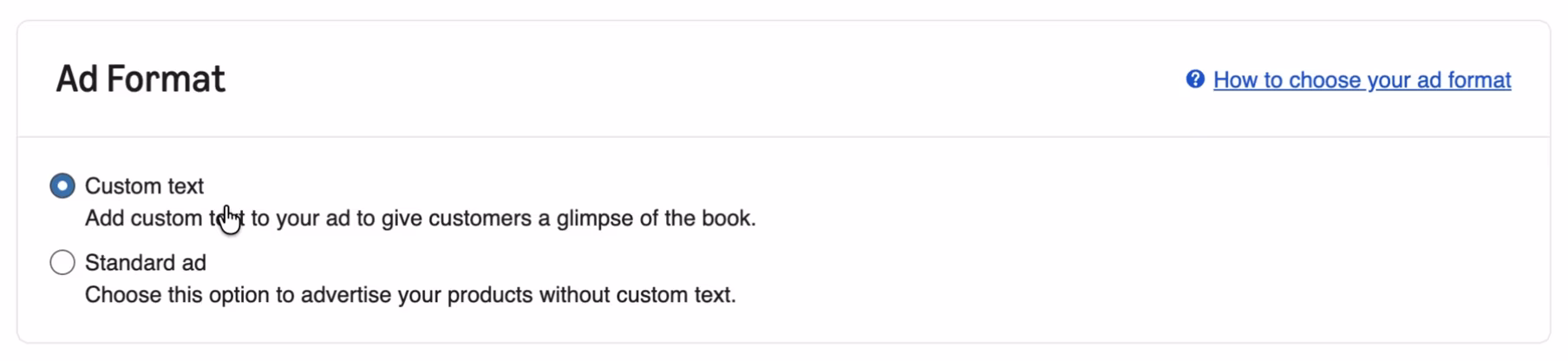Click the words "ad format" in the help link

point(1464,81)
